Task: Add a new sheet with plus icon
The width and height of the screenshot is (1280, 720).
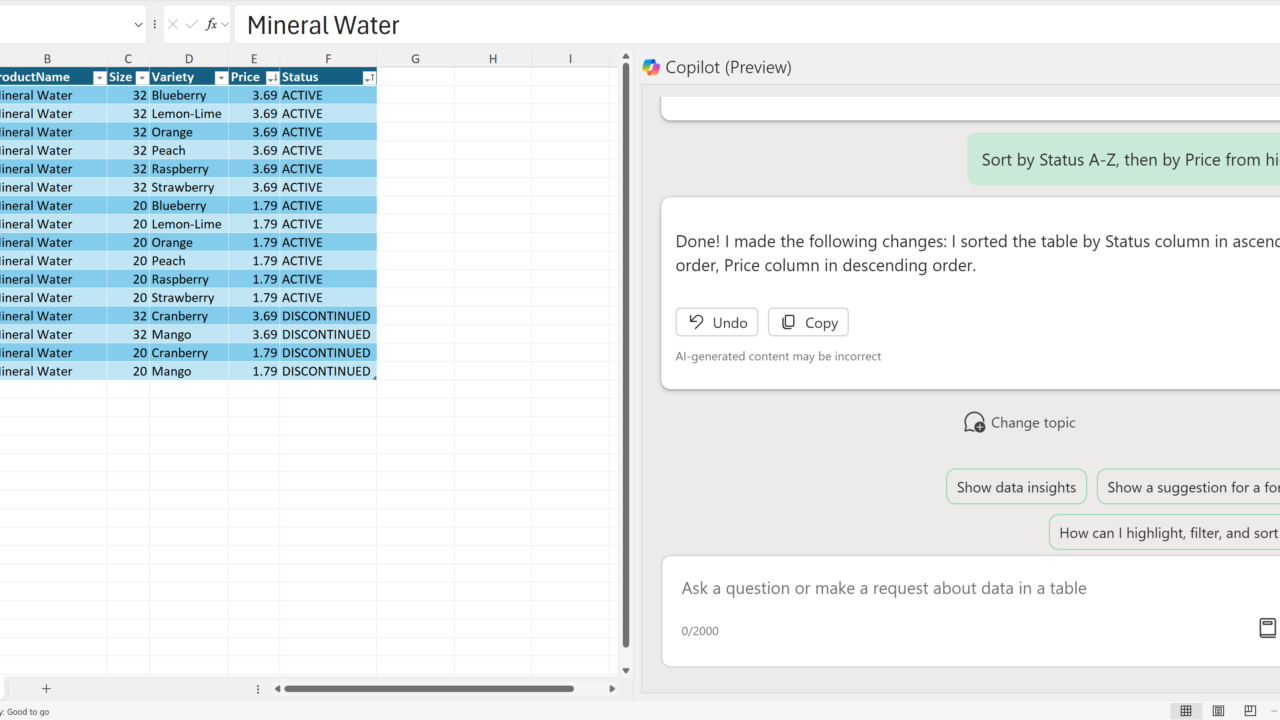Action: (x=46, y=688)
